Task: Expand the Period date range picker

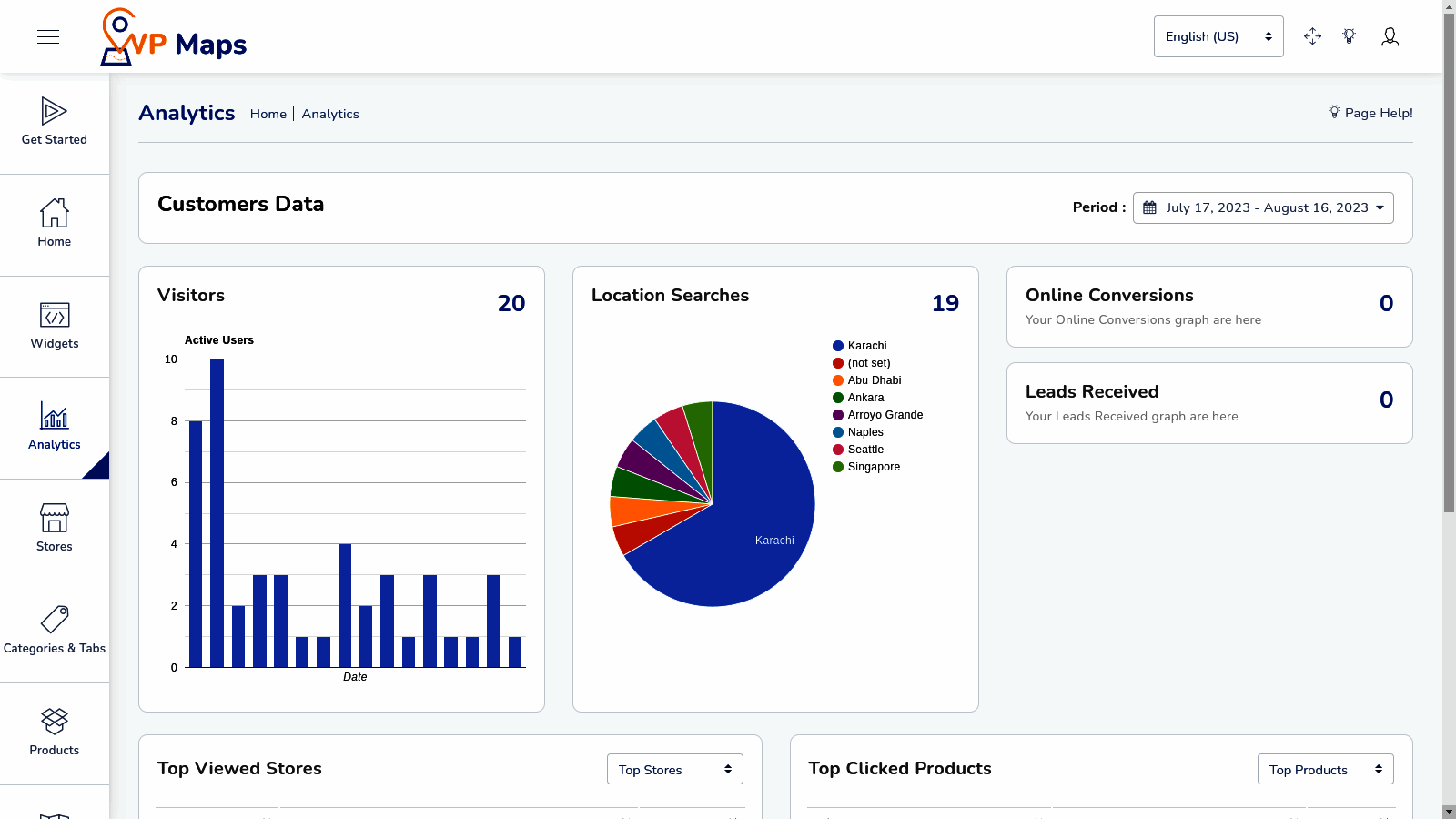Action: [1262, 207]
